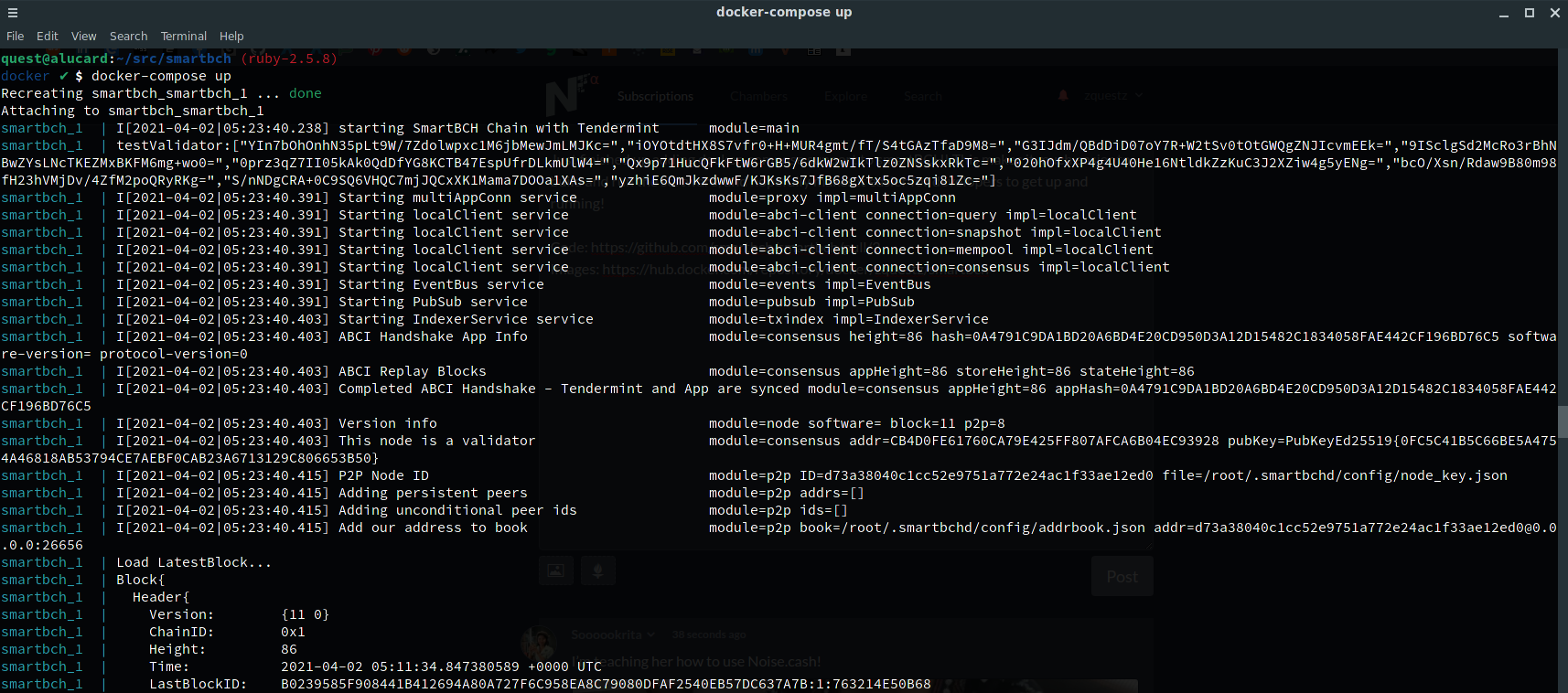The image size is (1568, 693).
Task: Click the Version value '{11 0}'
Action: (x=306, y=614)
